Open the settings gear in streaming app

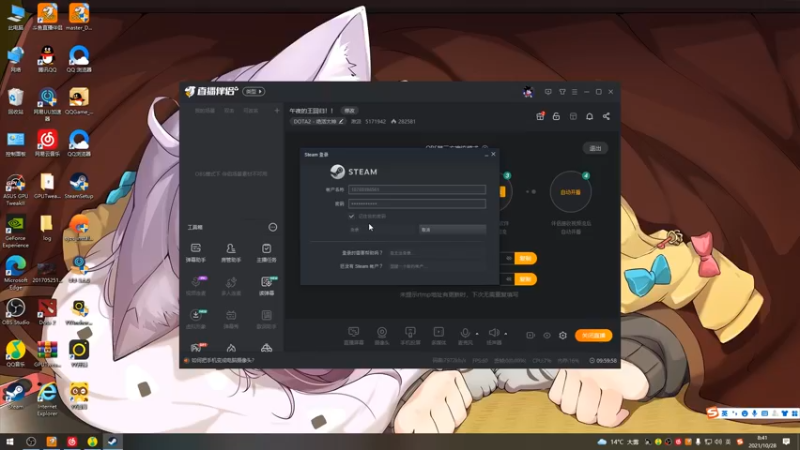563,335
